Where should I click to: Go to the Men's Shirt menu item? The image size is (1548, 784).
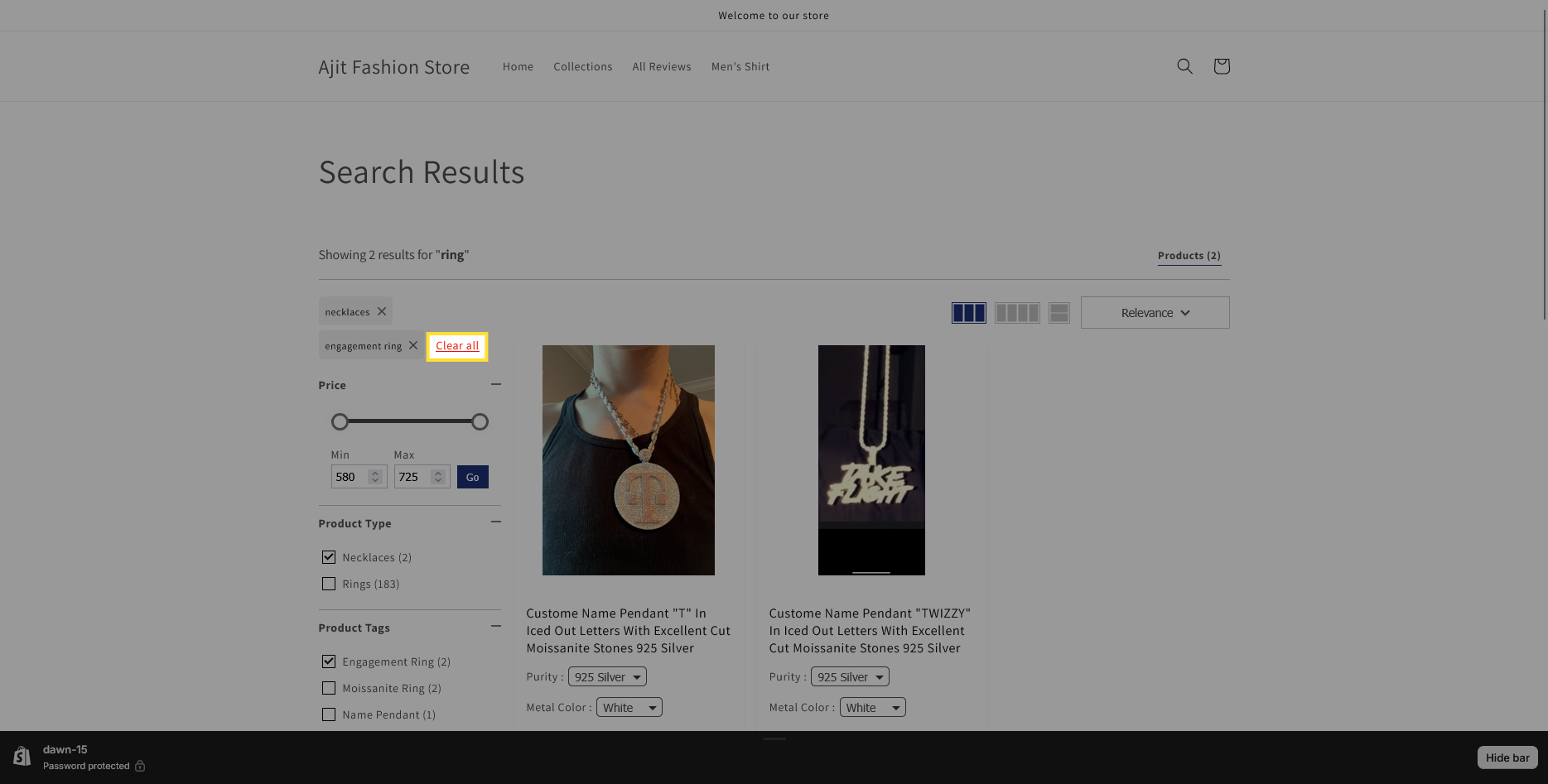(740, 66)
